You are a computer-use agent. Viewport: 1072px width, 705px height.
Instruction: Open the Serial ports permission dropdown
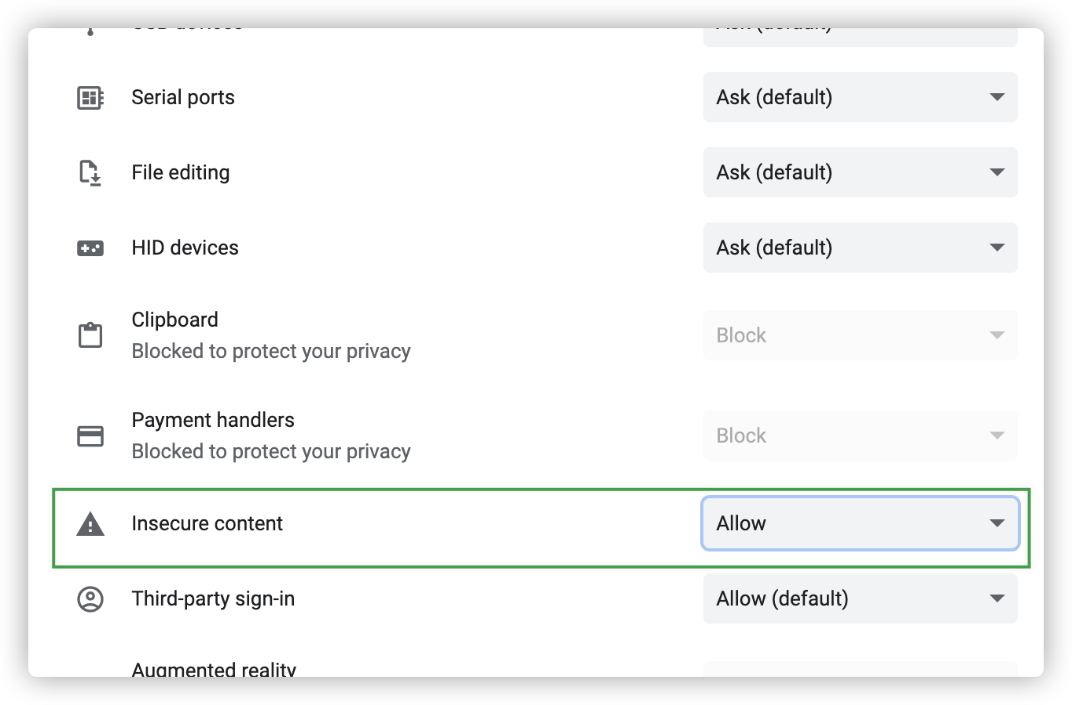click(860, 98)
